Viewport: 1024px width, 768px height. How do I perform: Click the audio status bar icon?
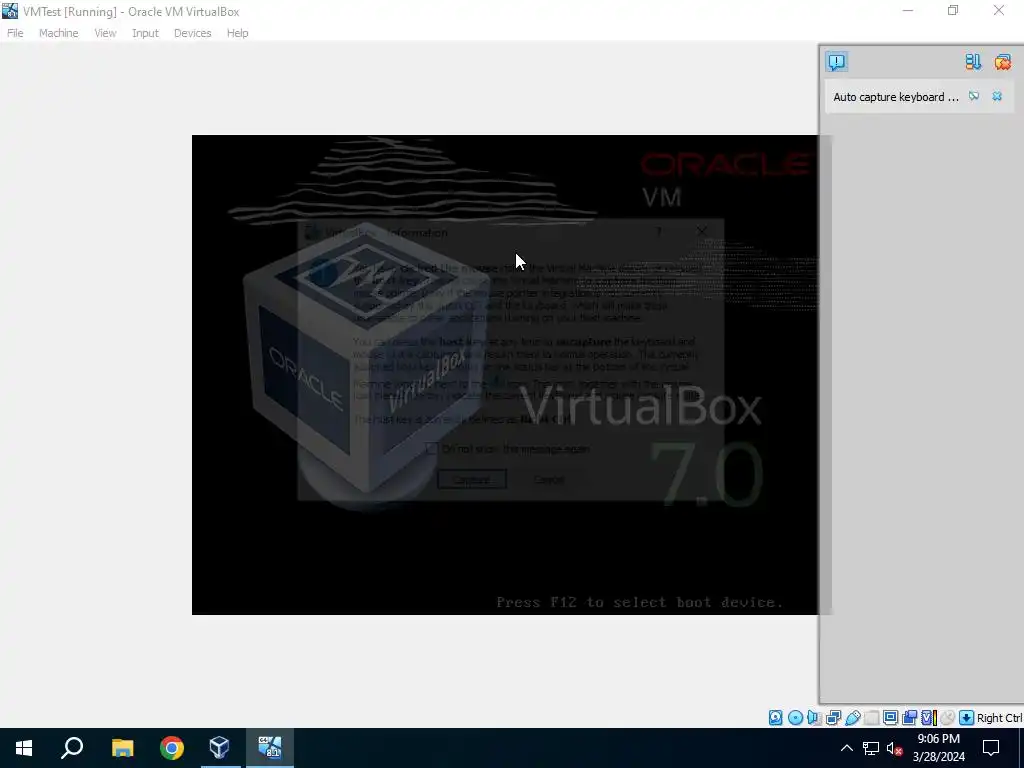point(814,718)
